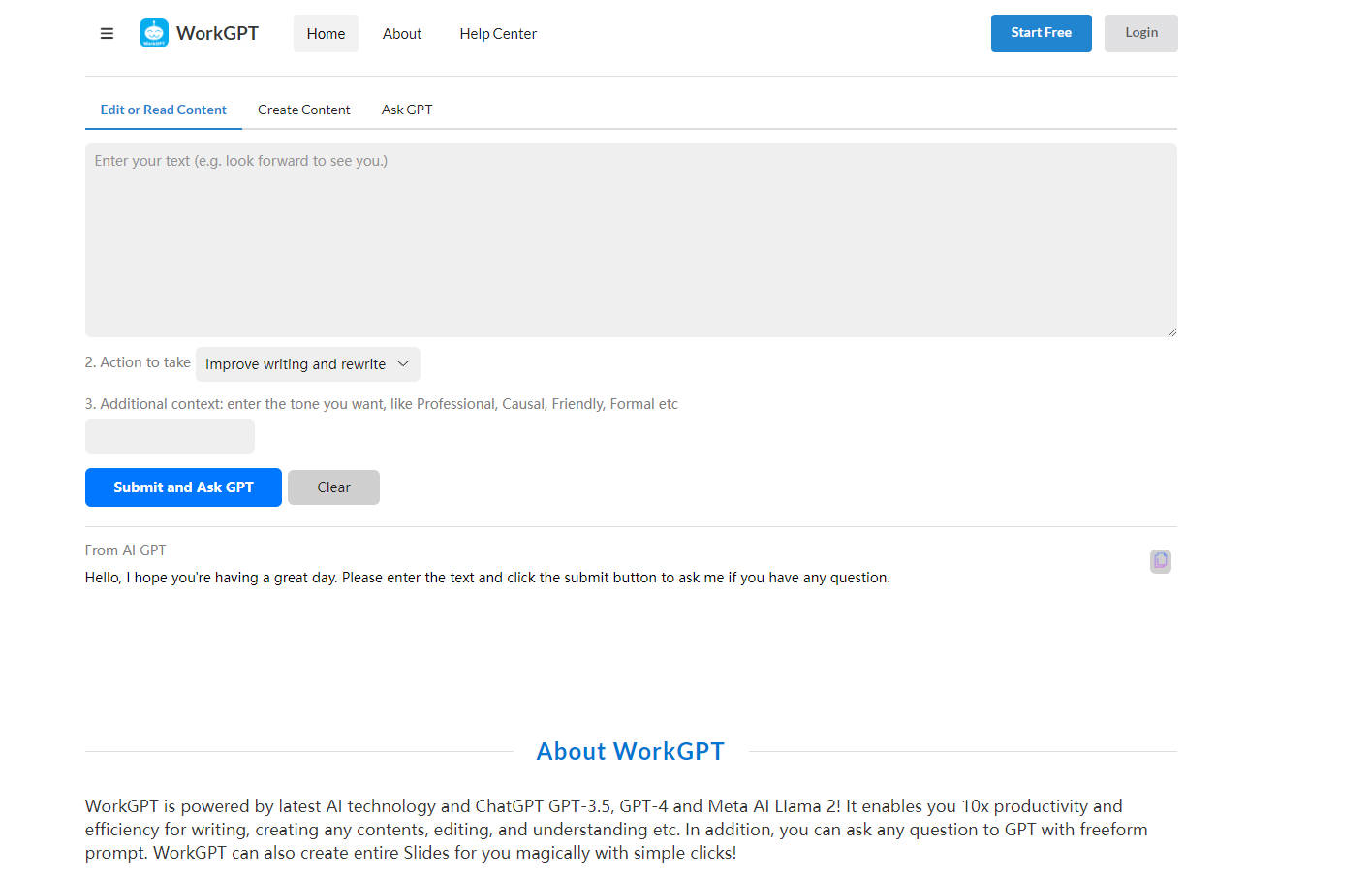The height and width of the screenshot is (880, 1372).
Task: Copy the AI GPT response with copy icon
Action: 1160,561
